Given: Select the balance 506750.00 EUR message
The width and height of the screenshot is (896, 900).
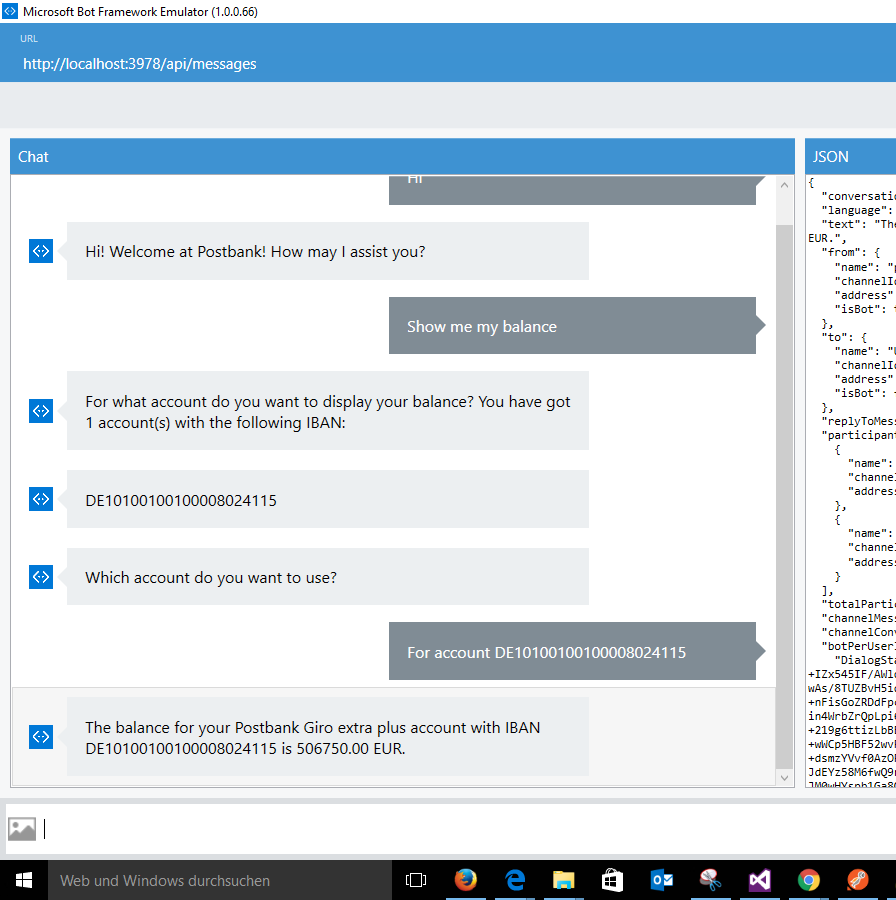Looking at the screenshot, I should pyautogui.click(x=328, y=737).
